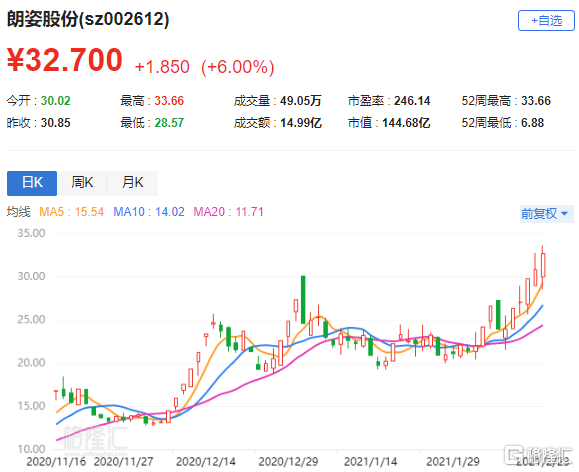579x472 pixels.
Task: Click the percent change (+6.00%)
Action: coord(237,67)
